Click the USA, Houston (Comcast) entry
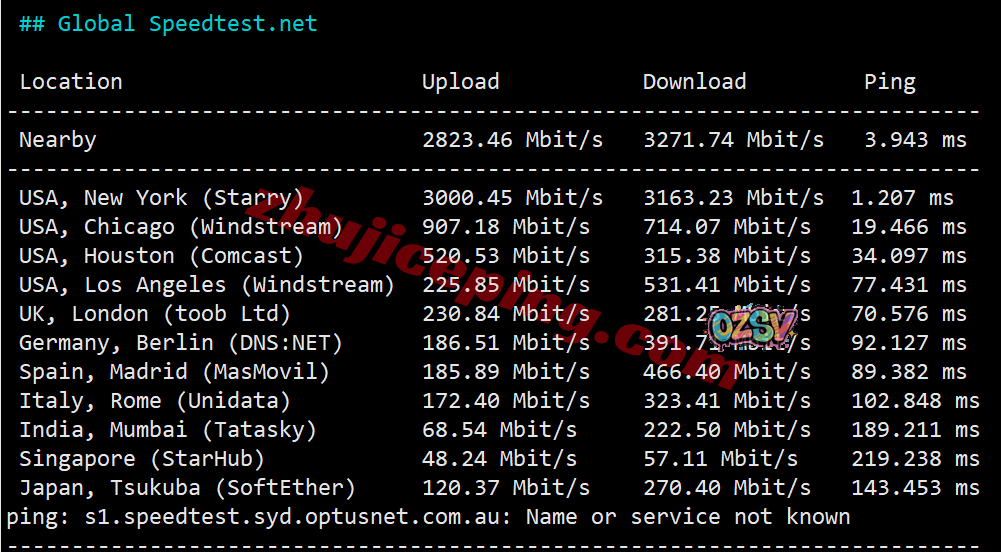The image size is (1001, 552). point(161,256)
